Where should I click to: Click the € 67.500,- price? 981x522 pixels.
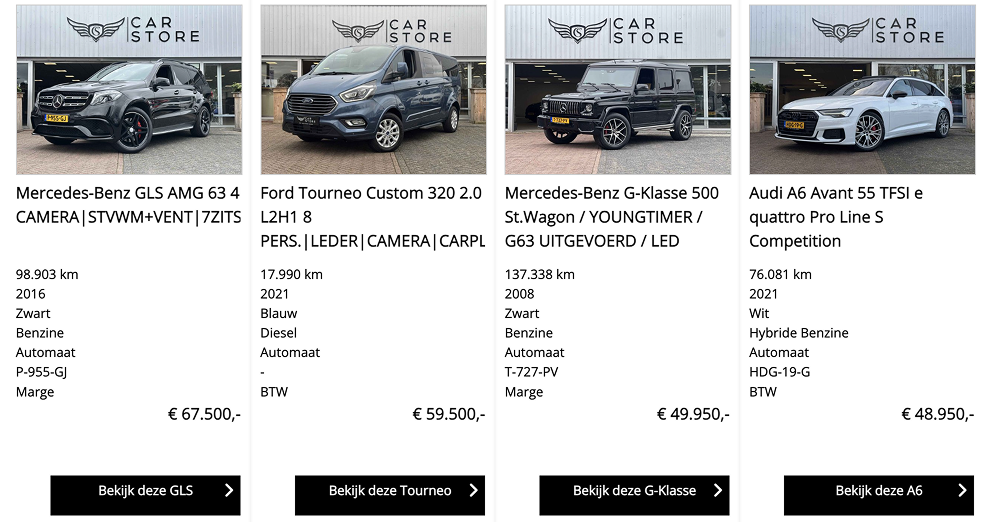(x=204, y=414)
